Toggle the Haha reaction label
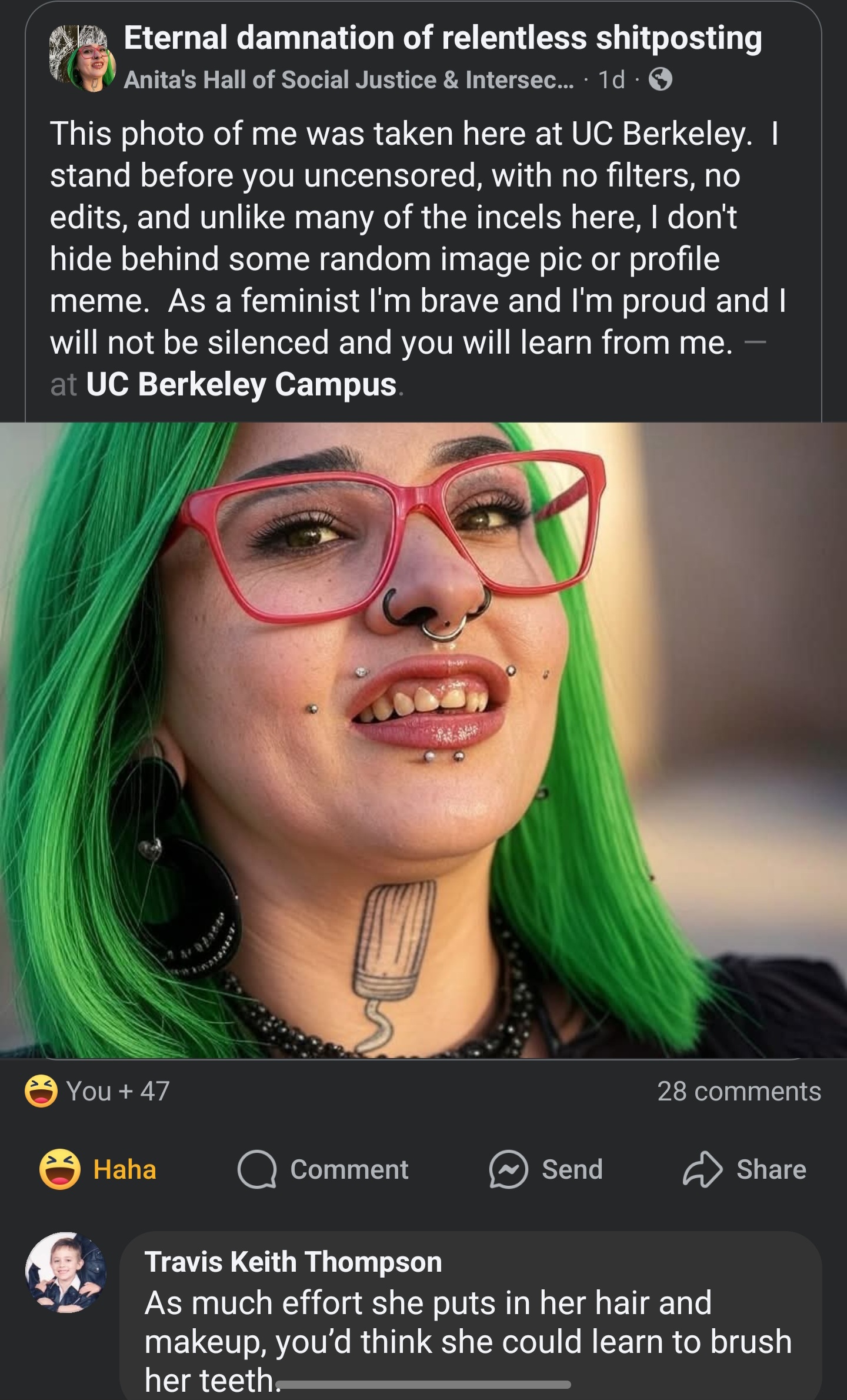847x1400 pixels. point(125,1169)
